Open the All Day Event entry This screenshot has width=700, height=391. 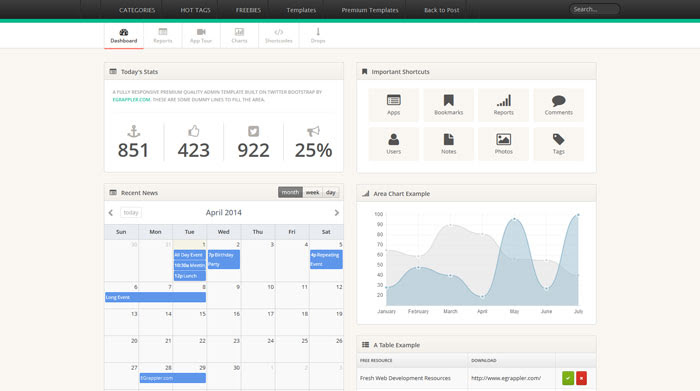coord(190,255)
